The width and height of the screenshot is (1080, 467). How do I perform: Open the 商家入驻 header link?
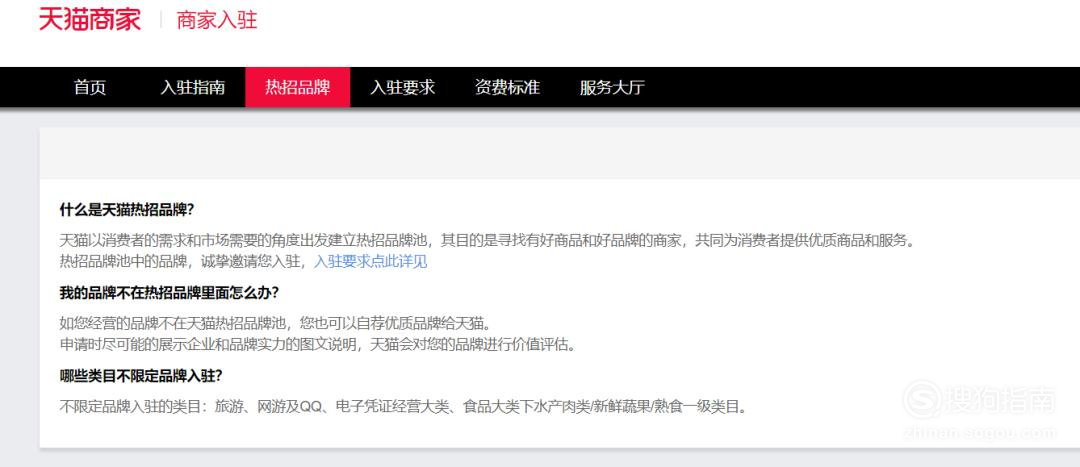pyautogui.click(x=217, y=20)
